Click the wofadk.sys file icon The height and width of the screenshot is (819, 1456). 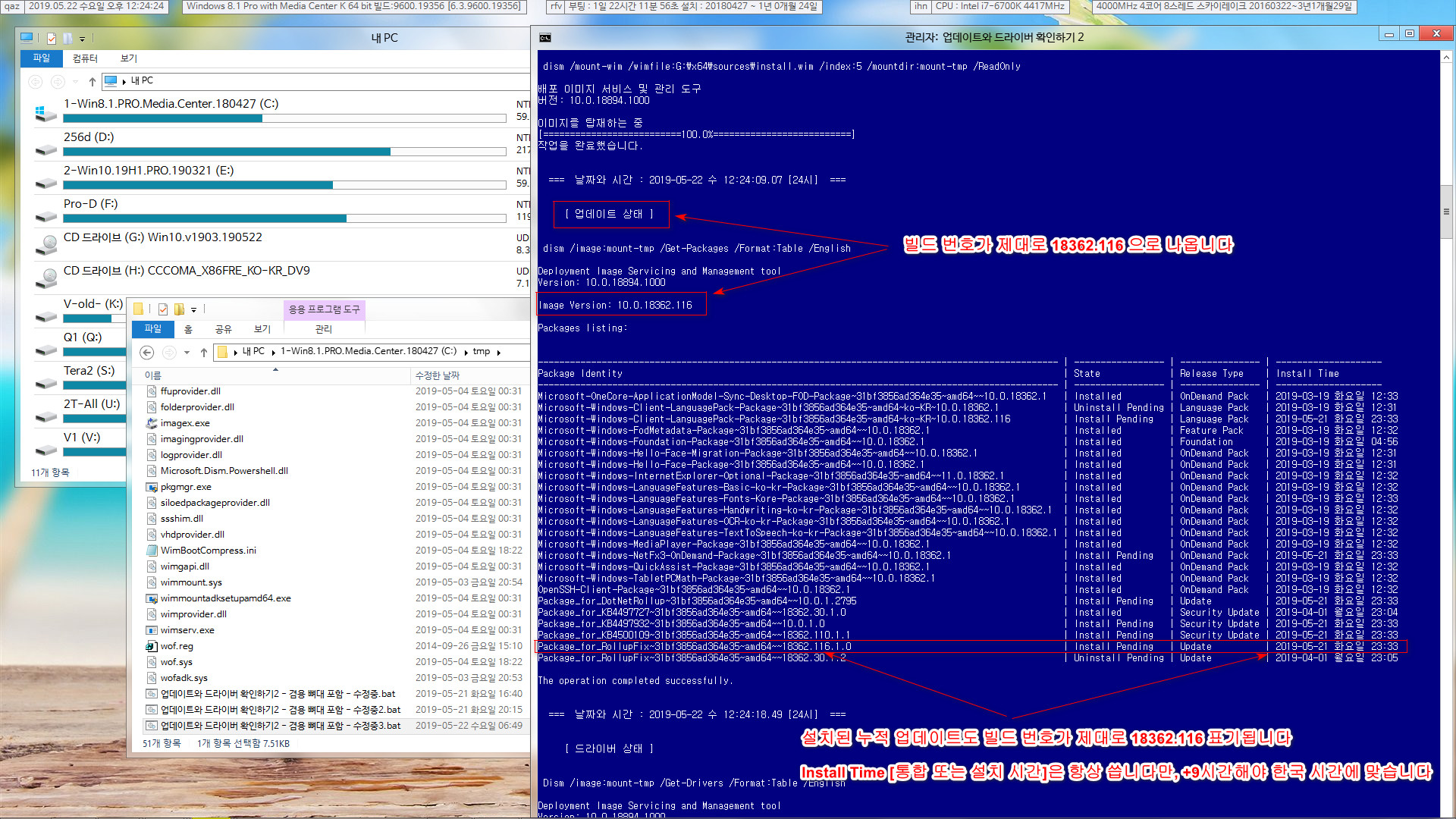152,678
